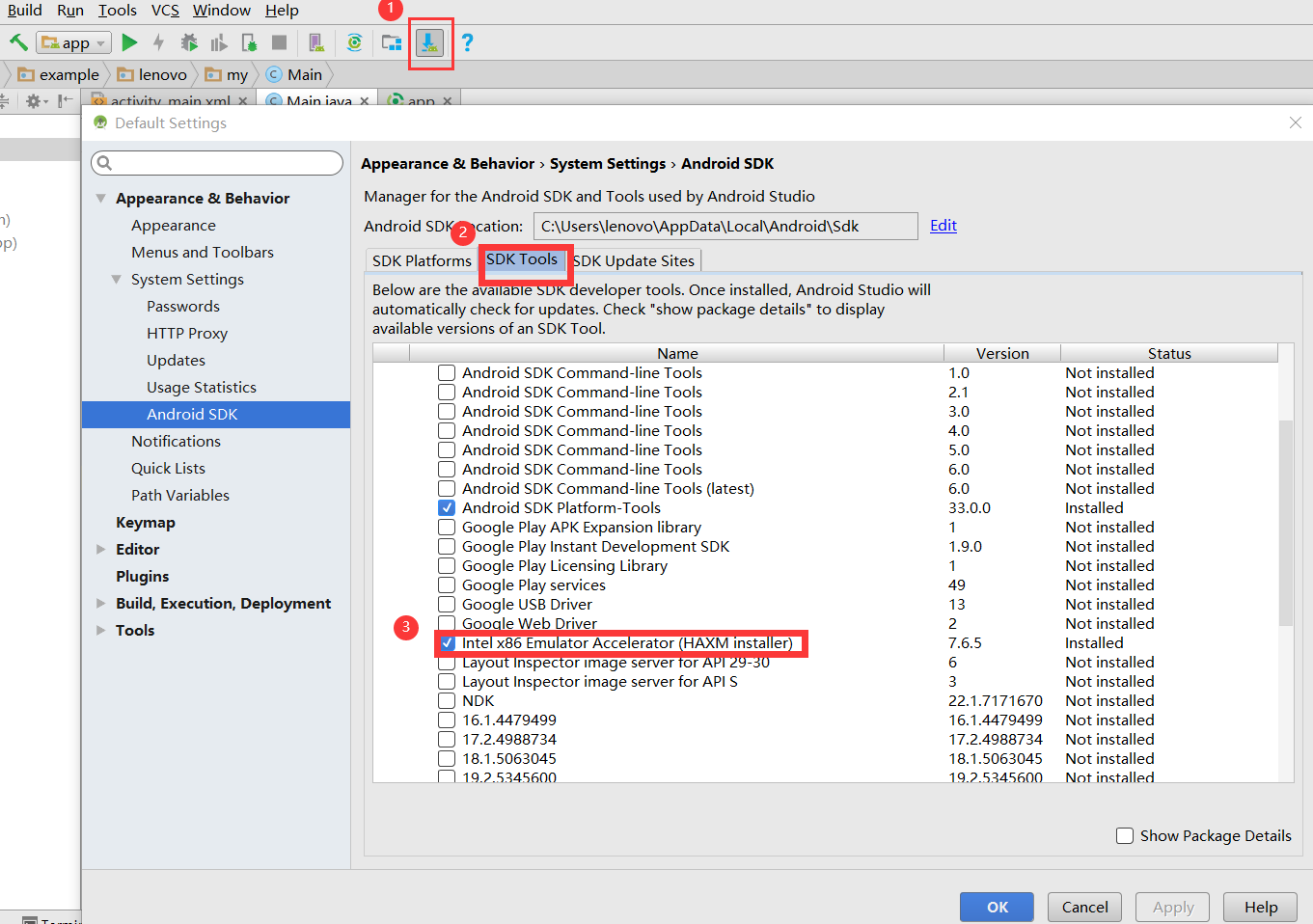This screenshot has height=924, width=1313.
Task: Click Sync Project with Gradle Files icon
Action: 355,42
